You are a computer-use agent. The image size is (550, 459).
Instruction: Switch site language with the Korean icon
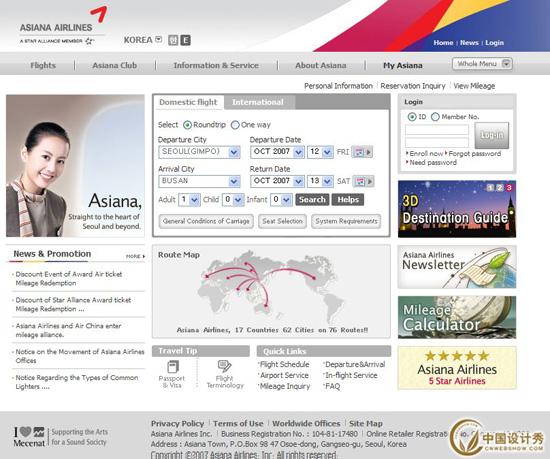click(173, 40)
